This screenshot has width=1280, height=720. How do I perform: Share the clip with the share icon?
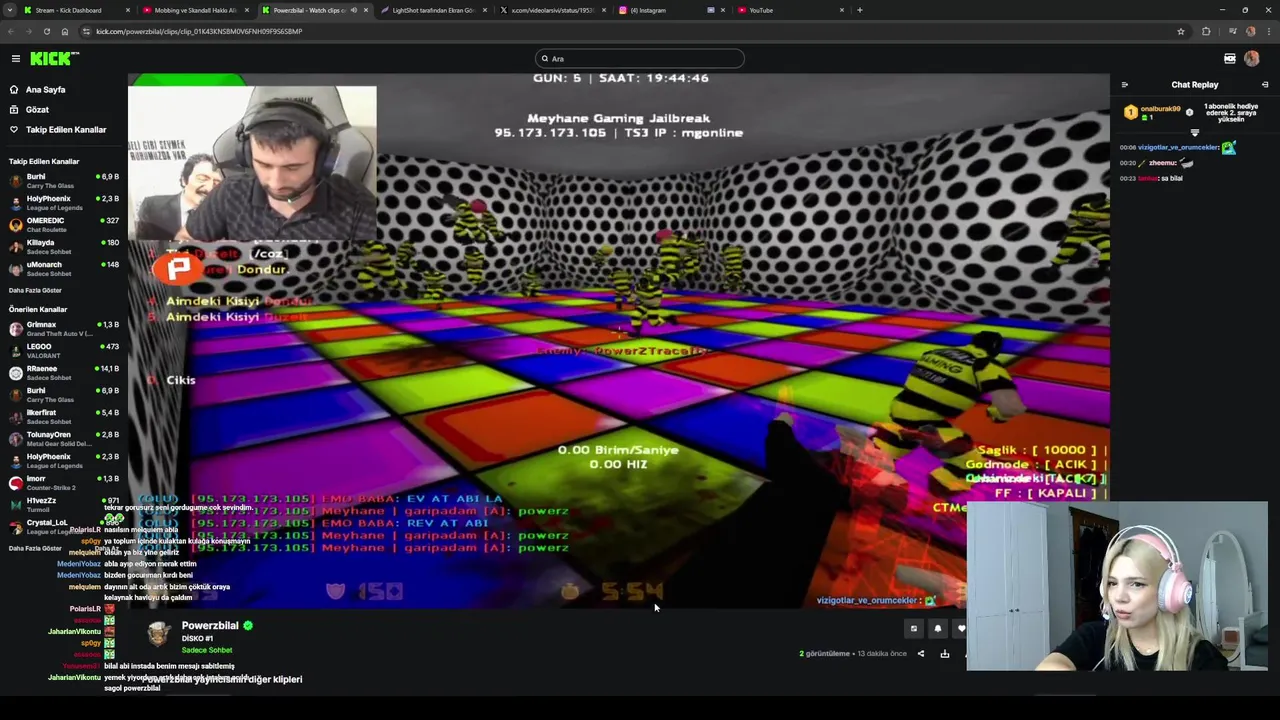921,654
